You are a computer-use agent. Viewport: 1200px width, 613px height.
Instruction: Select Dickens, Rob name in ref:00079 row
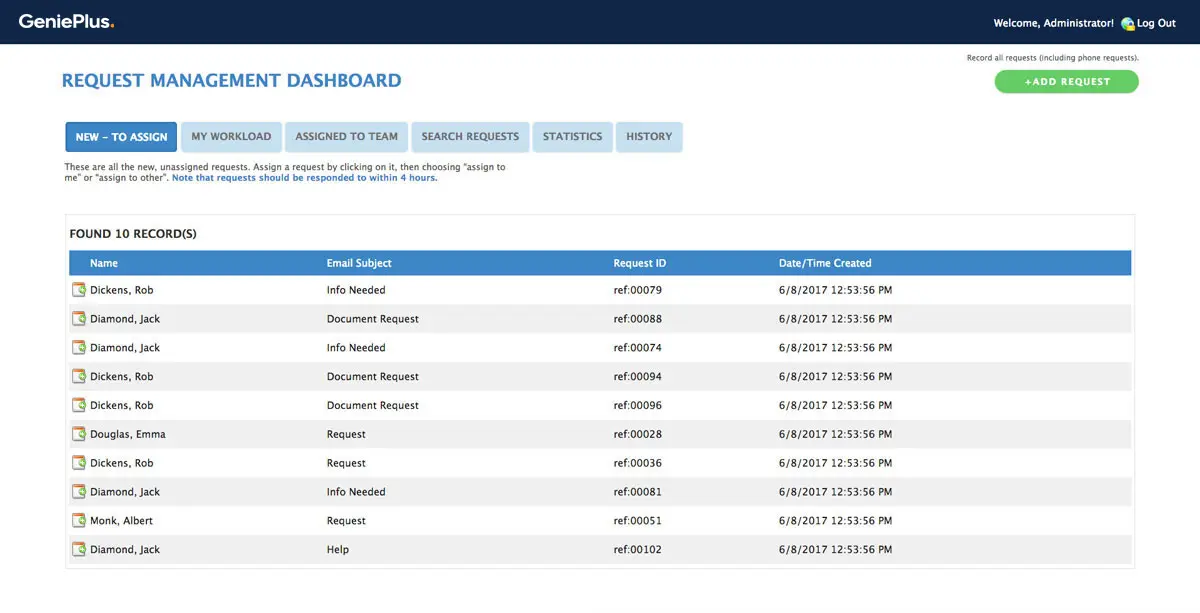pos(122,290)
